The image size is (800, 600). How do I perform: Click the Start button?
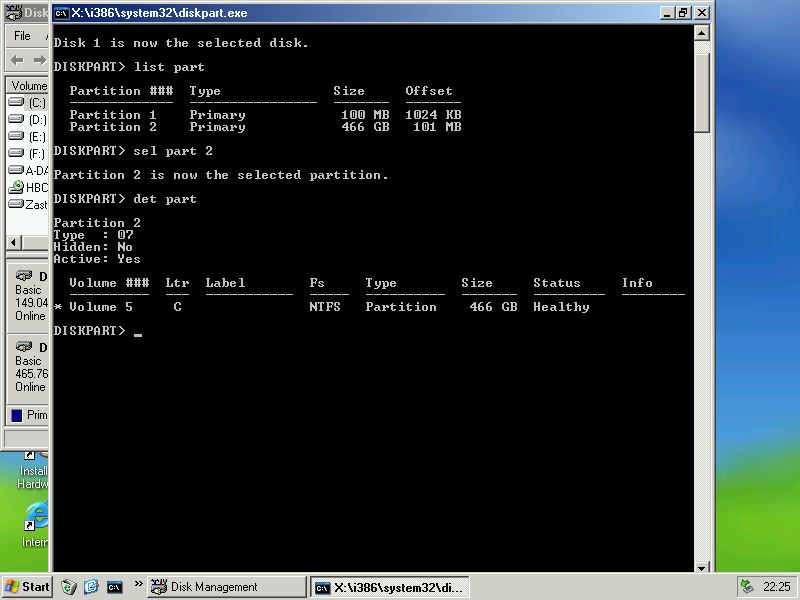[27, 587]
